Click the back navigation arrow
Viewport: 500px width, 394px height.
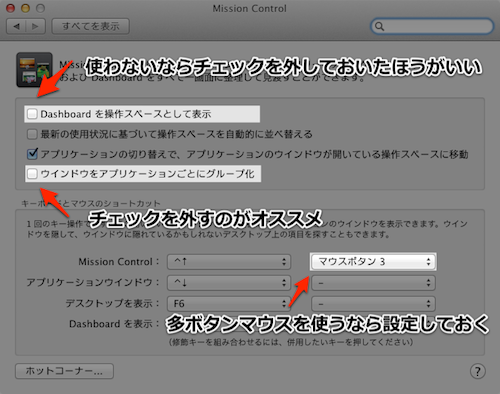click(x=17, y=26)
